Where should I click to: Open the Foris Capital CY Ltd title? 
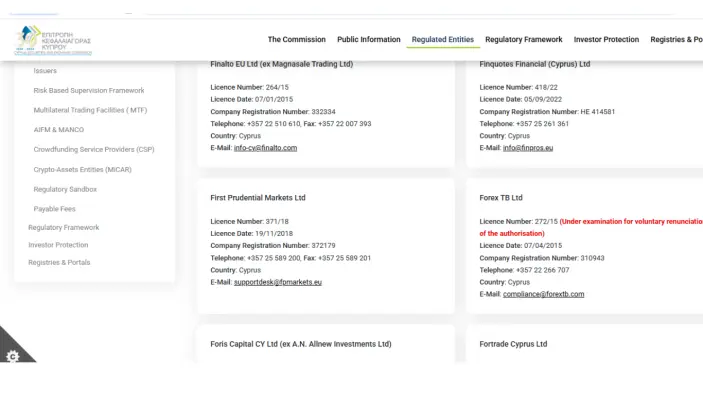[x=301, y=344]
